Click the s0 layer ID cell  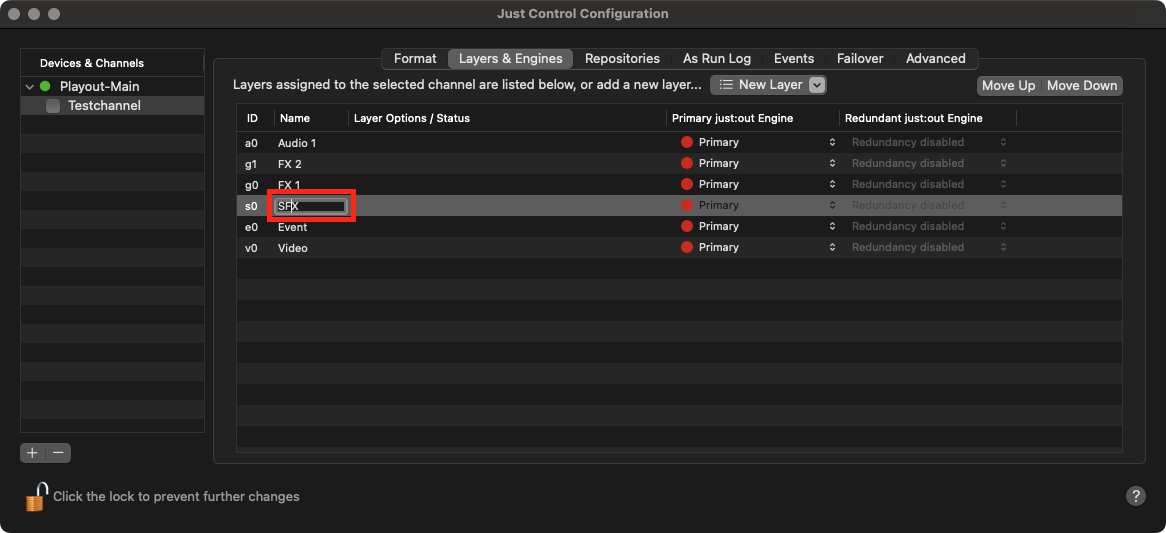pos(251,206)
